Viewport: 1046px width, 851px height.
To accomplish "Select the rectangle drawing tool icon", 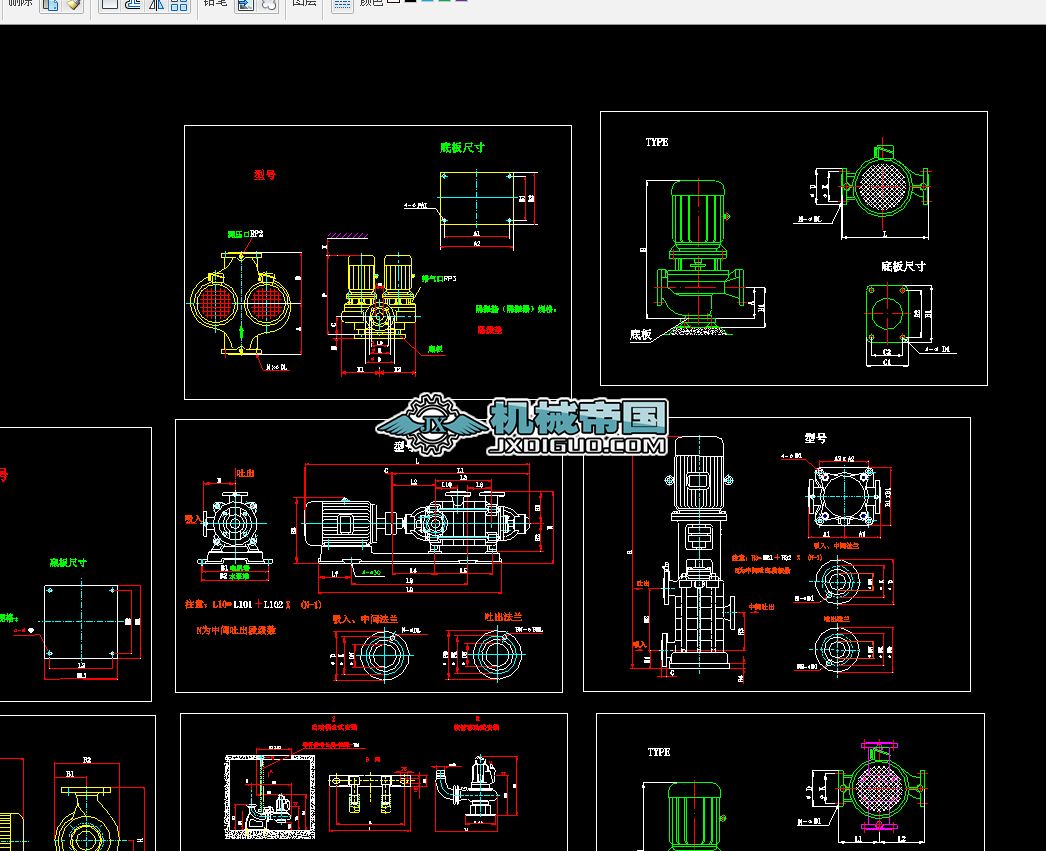I will (x=109, y=5).
